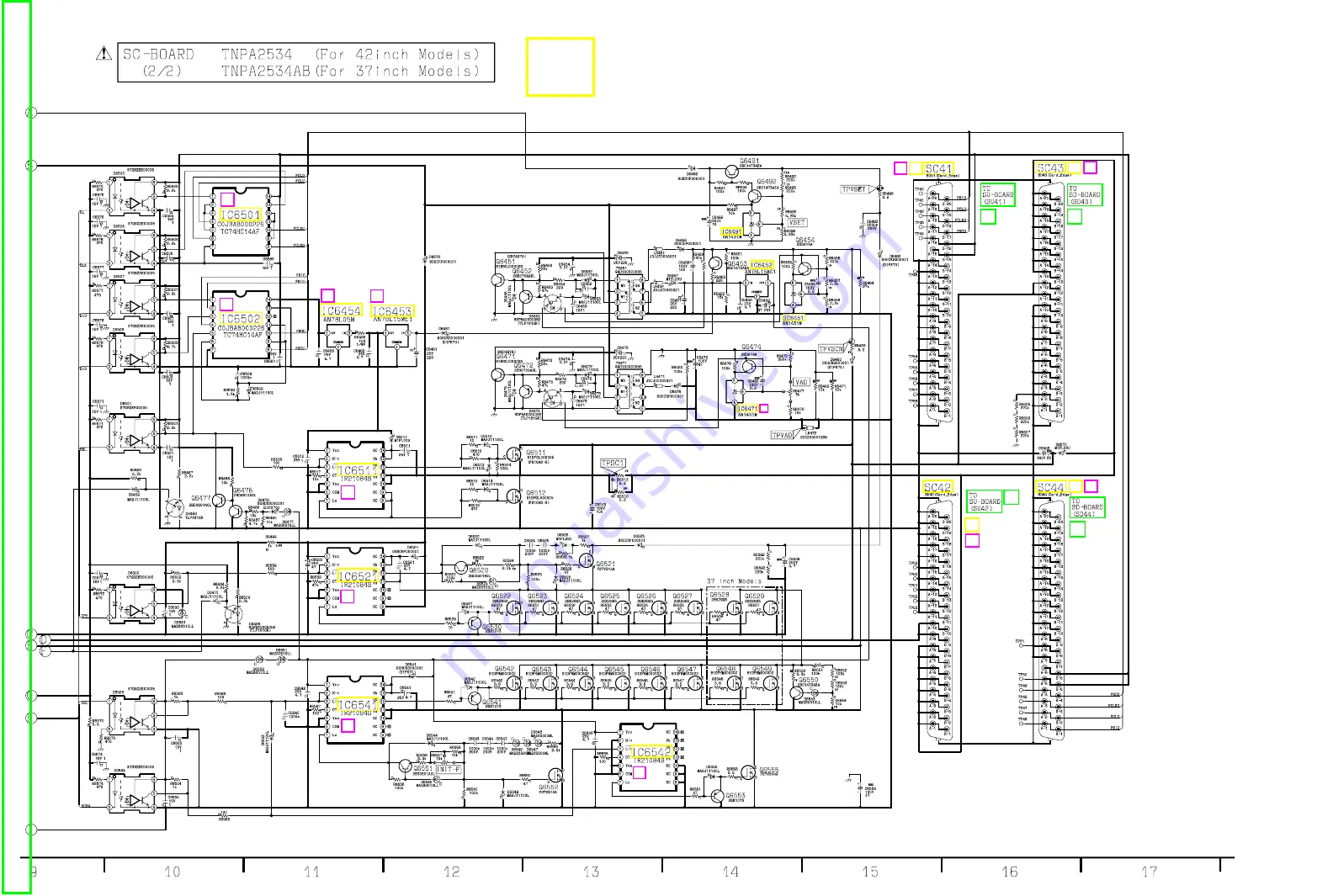Select the IC6454 component label
Image resolution: width=1333 pixels, height=896 pixels.
click(x=342, y=311)
